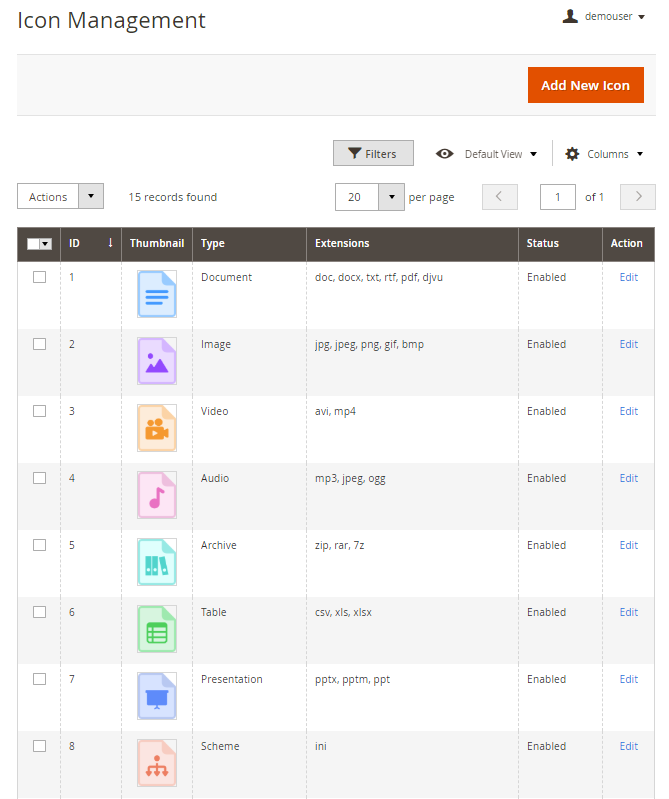Click the blue Presentation thumbnail icon
The image size is (669, 799).
(156, 696)
